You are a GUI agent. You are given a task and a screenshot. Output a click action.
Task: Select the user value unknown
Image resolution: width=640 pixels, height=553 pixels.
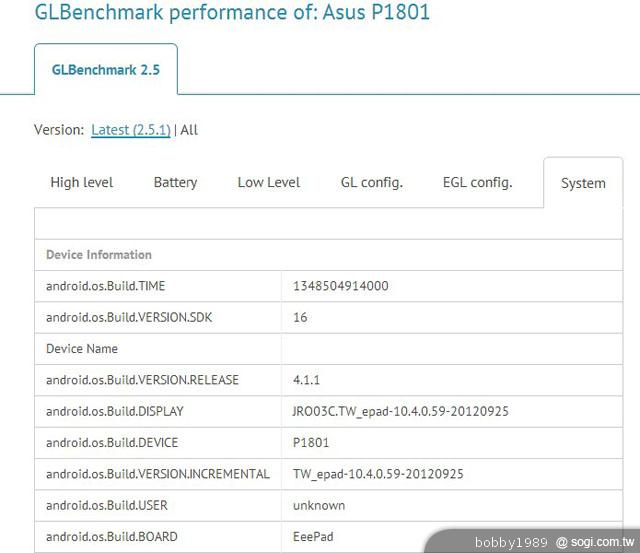tap(319, 506)
